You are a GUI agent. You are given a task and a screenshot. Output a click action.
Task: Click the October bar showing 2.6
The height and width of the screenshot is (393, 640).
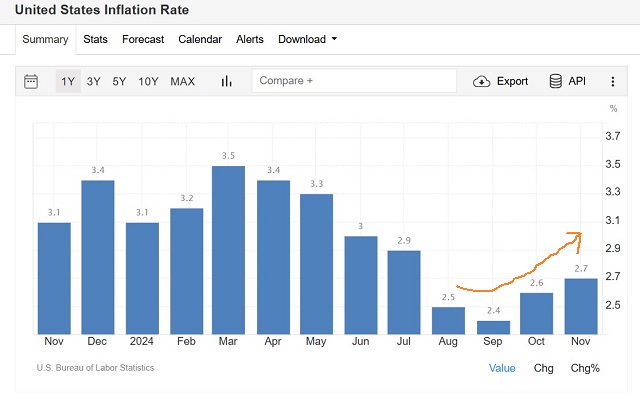pos(536,313)
